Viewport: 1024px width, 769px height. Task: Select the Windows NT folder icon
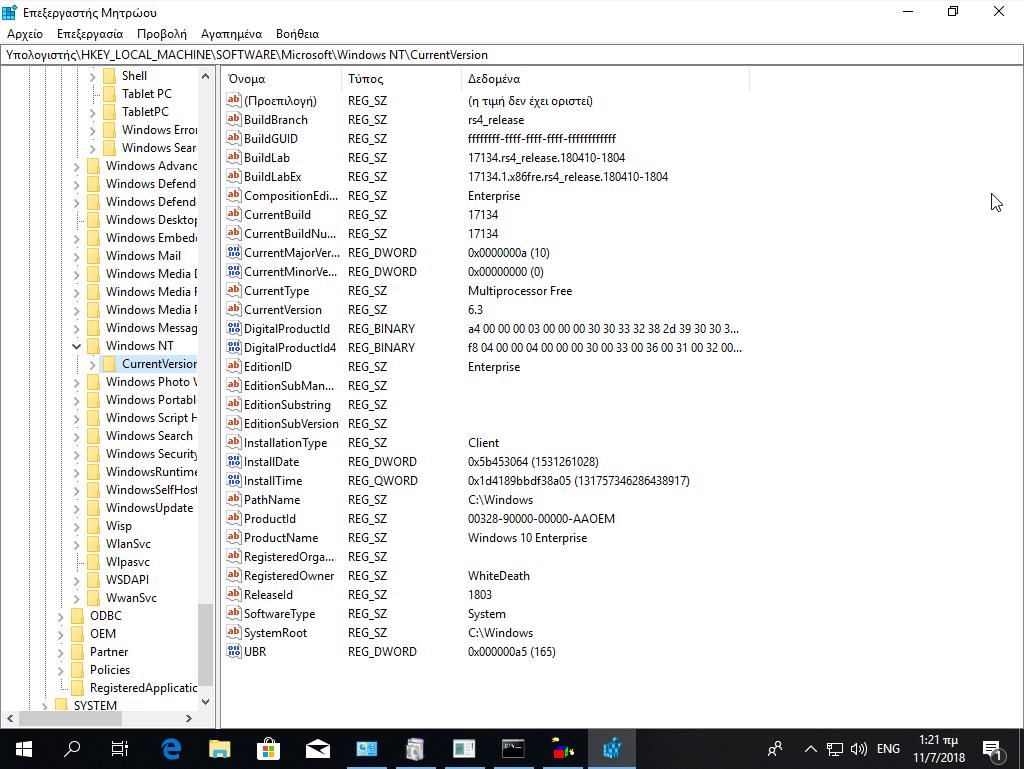[94, 346]
